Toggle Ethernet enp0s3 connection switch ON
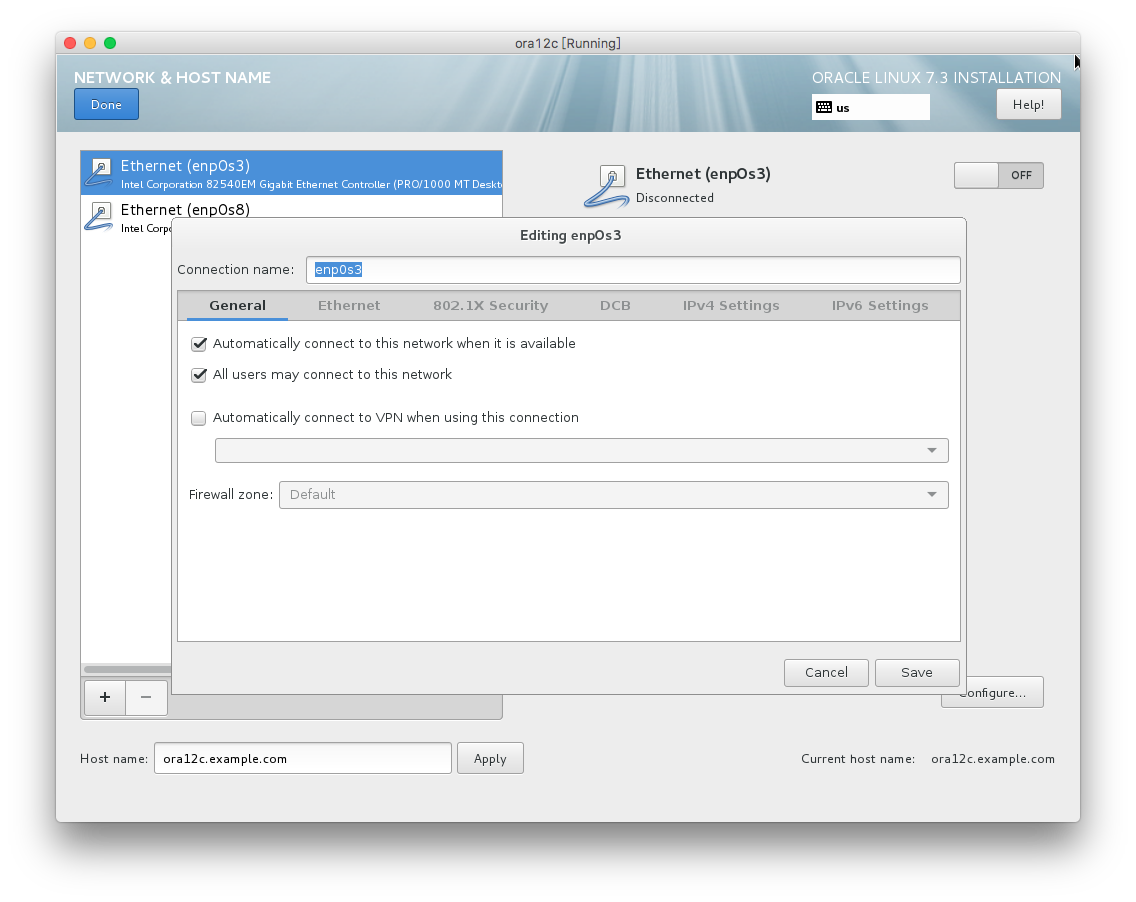Screen dimensions: 1136x902 [x=998, y=175]
